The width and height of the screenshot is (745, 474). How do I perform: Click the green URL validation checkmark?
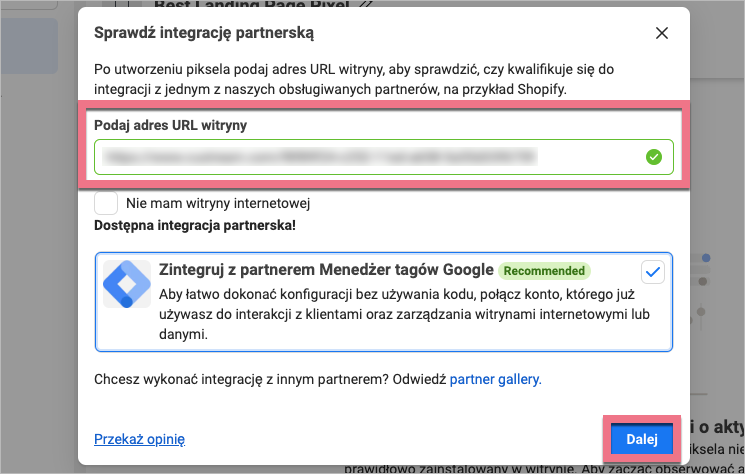pyautogui.click(x=653, y=157)
